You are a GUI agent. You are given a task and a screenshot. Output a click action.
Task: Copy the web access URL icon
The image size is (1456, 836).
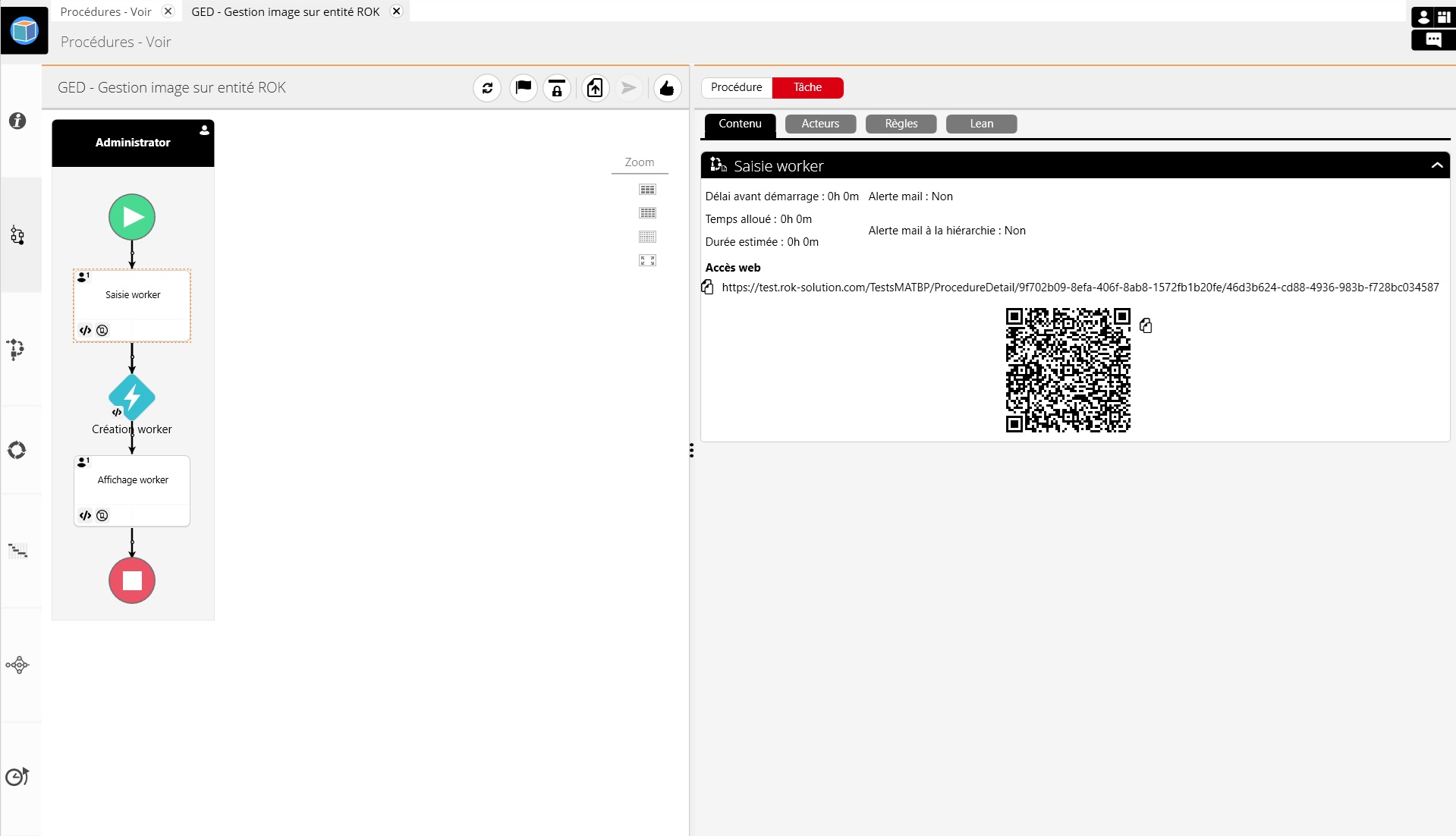[708, 287]
